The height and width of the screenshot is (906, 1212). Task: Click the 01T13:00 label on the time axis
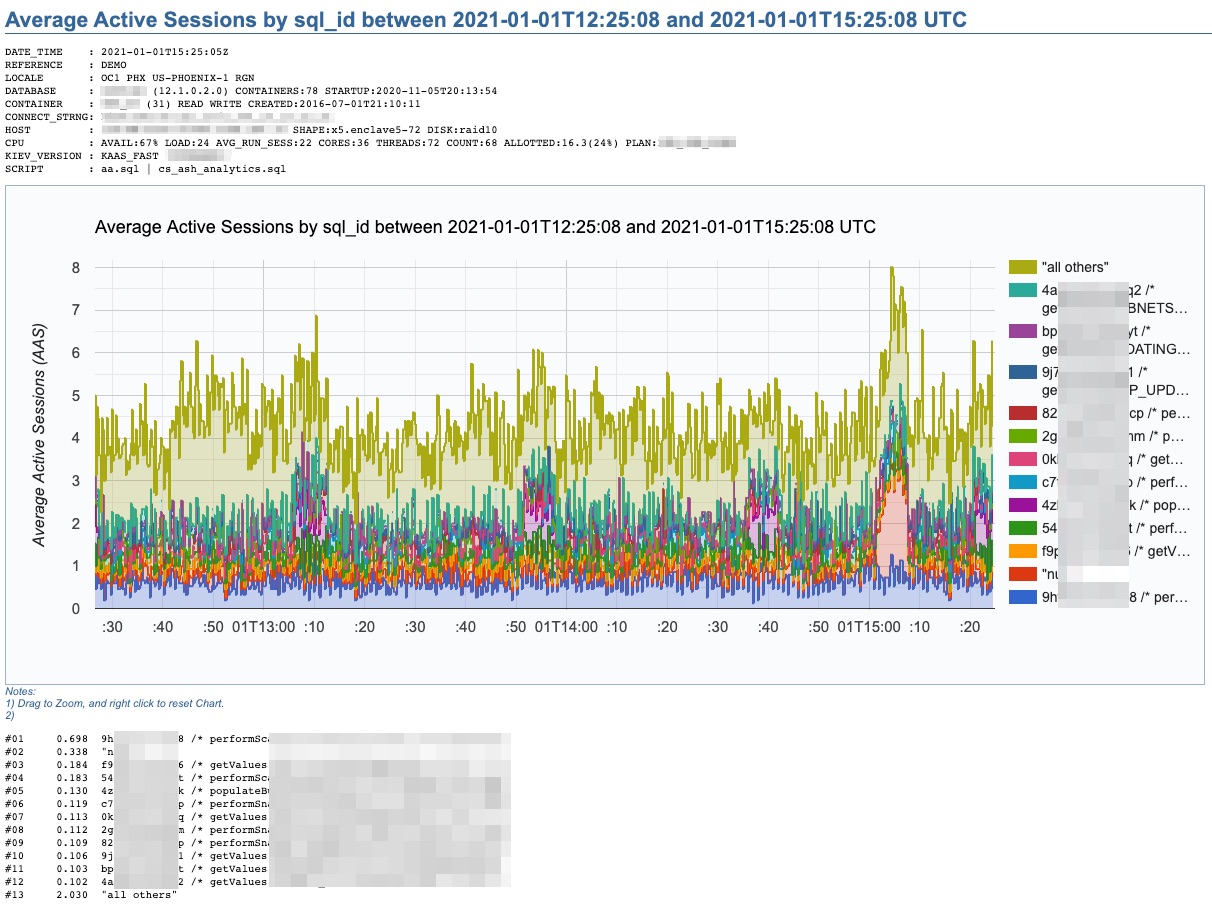[264, 627]
